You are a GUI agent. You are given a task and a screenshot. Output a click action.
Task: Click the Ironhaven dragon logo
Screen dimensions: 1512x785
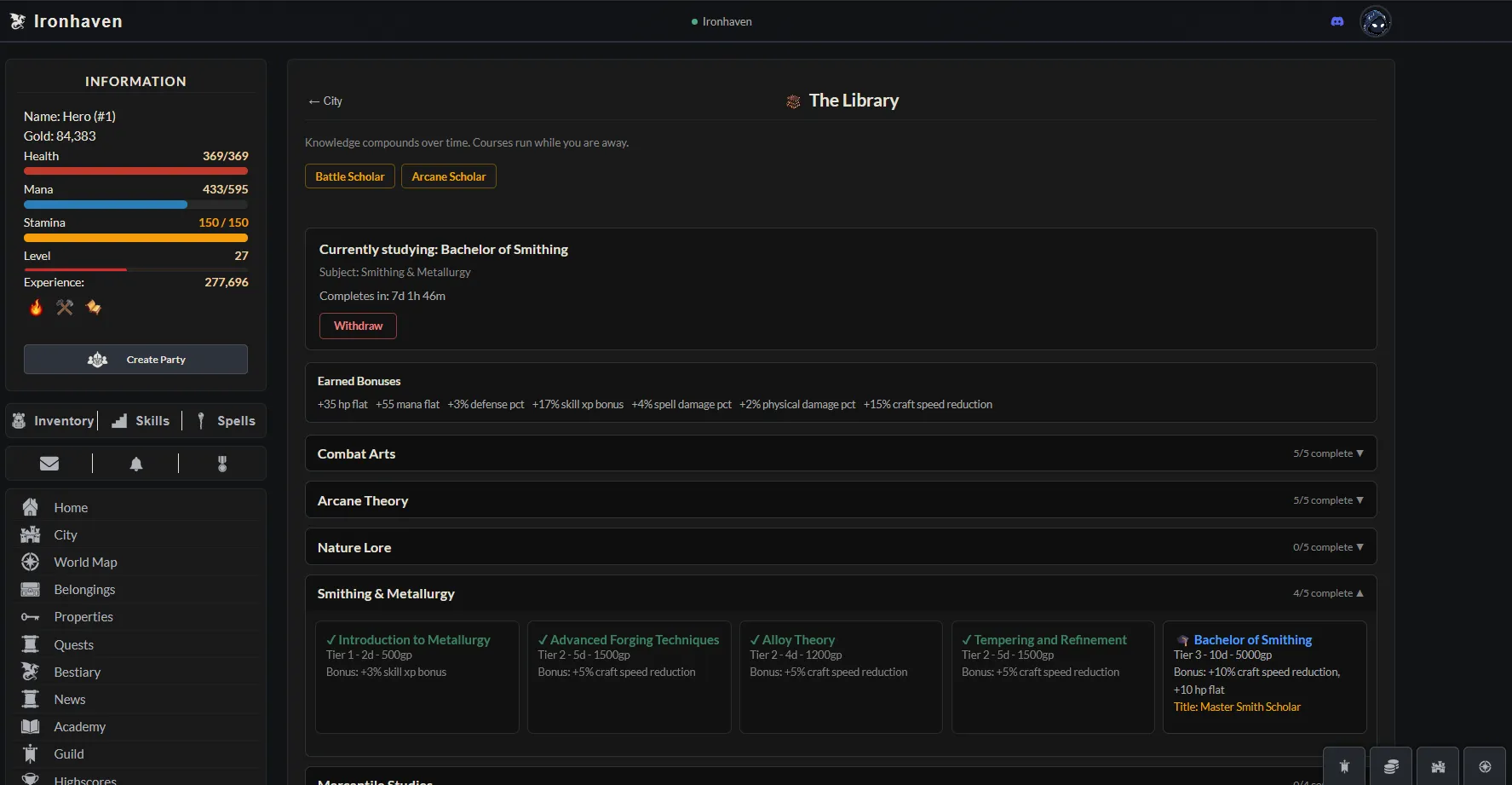[18, 21]
